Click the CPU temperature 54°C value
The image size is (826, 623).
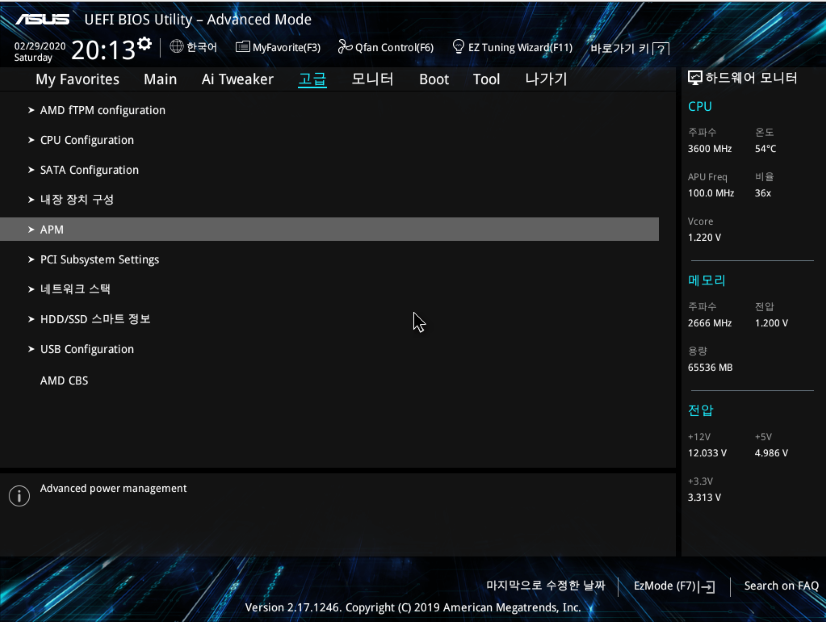765,149
